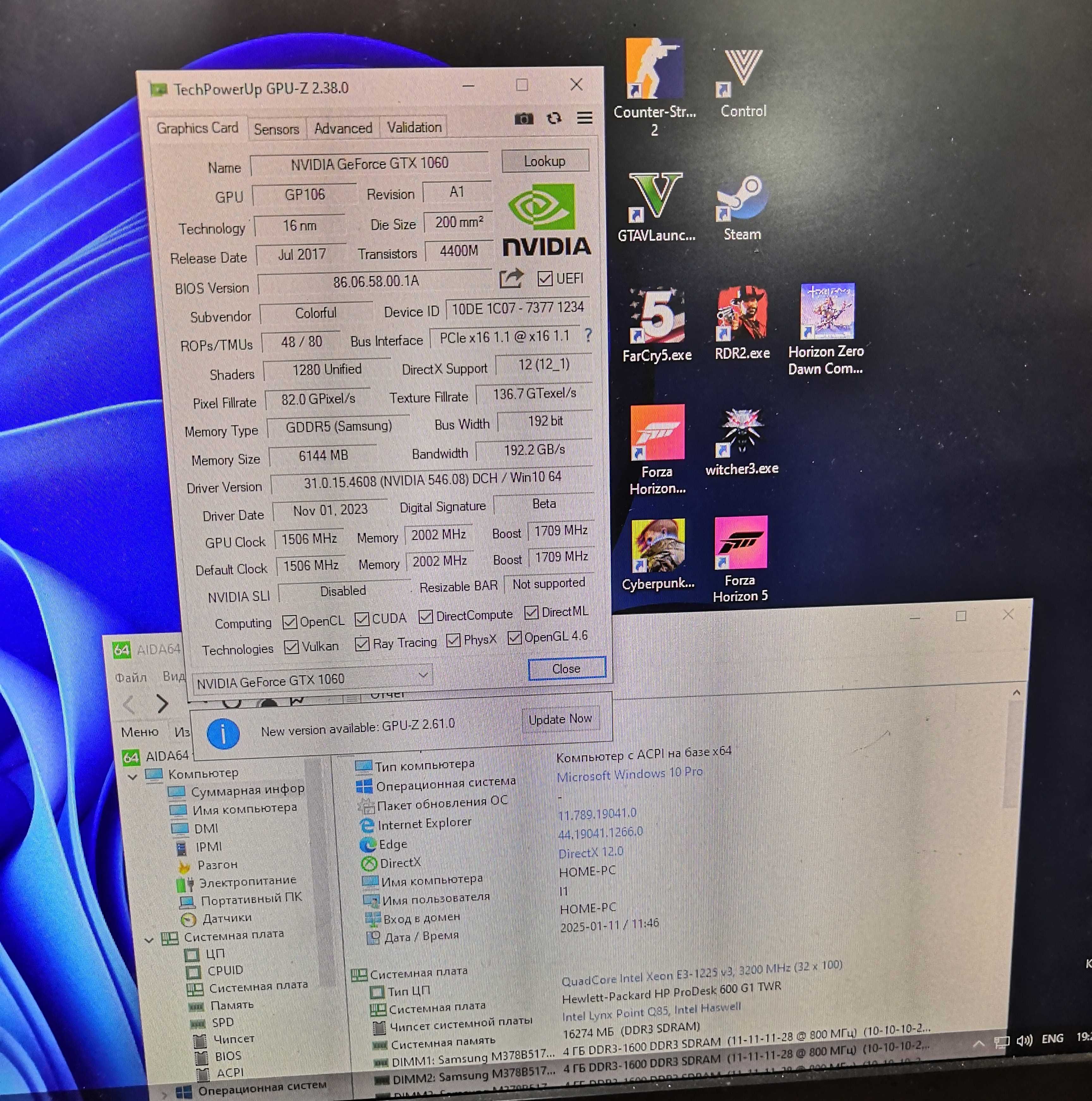Open Counter-Strike 2 desktop shortcut
This screenshot has width=1092, height=1101.
[655, 87]
